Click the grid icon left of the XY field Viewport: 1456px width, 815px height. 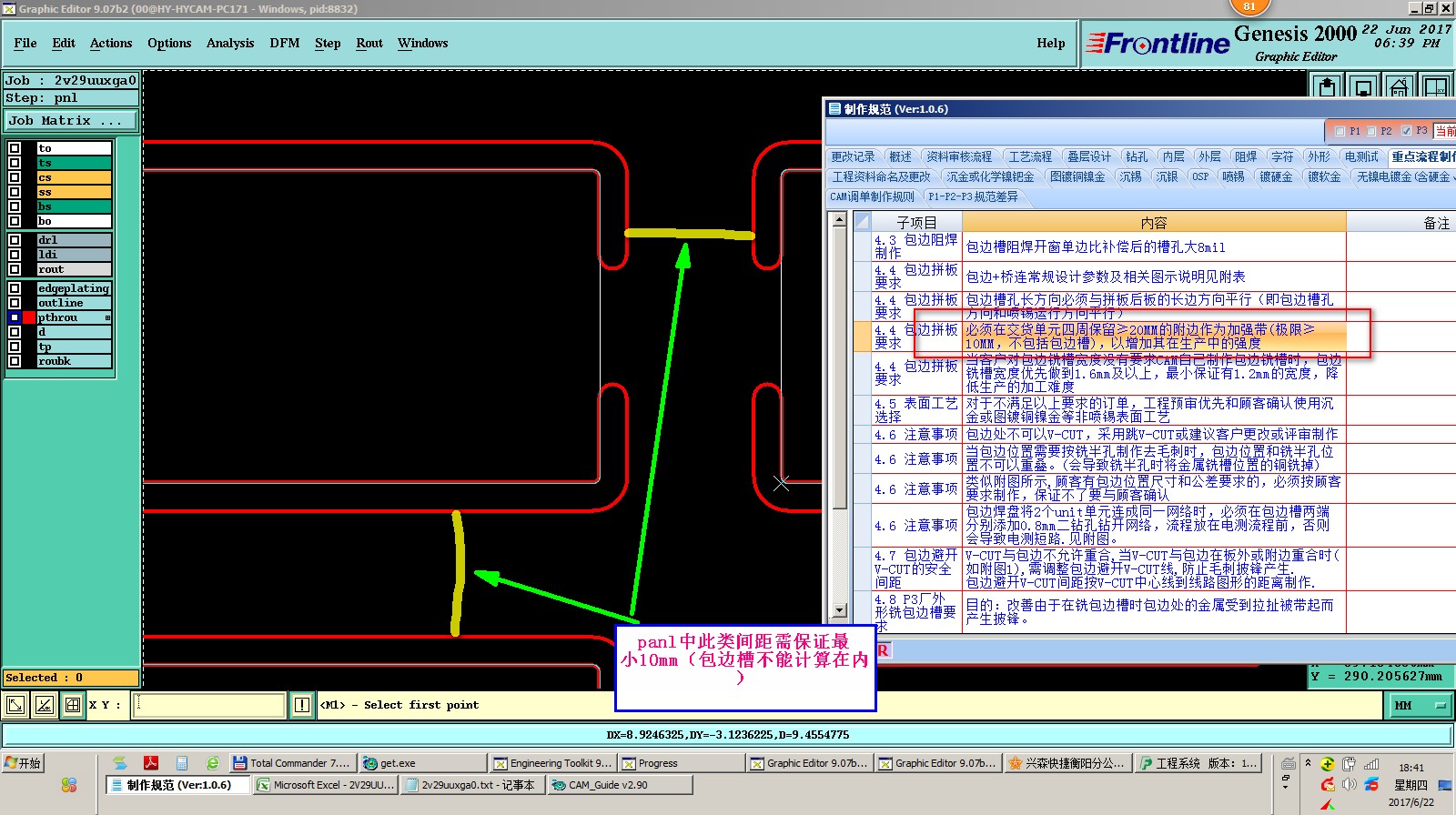[x=74, y=705]
